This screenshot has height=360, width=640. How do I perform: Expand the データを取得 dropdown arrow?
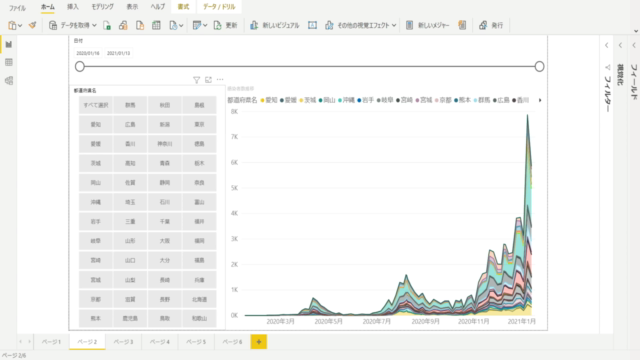click(94, 26)
